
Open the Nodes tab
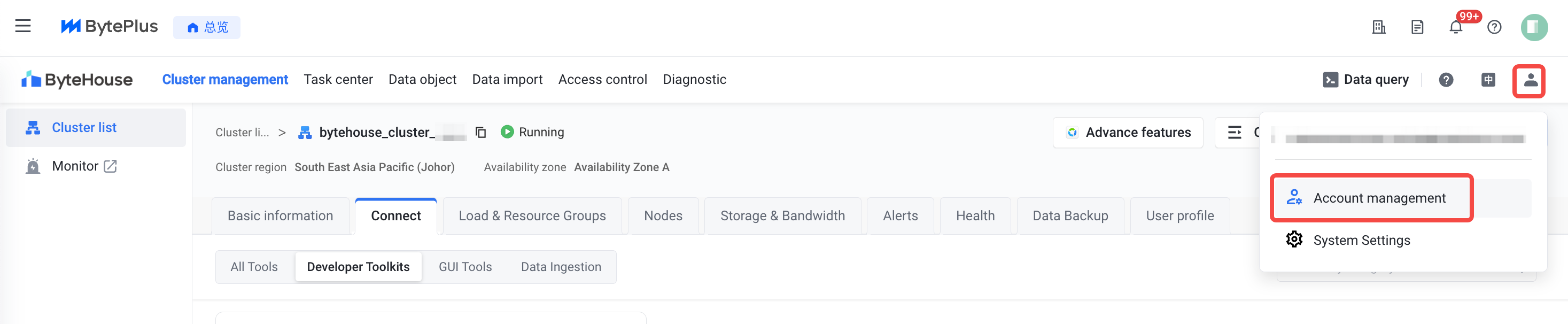point(663,215)
